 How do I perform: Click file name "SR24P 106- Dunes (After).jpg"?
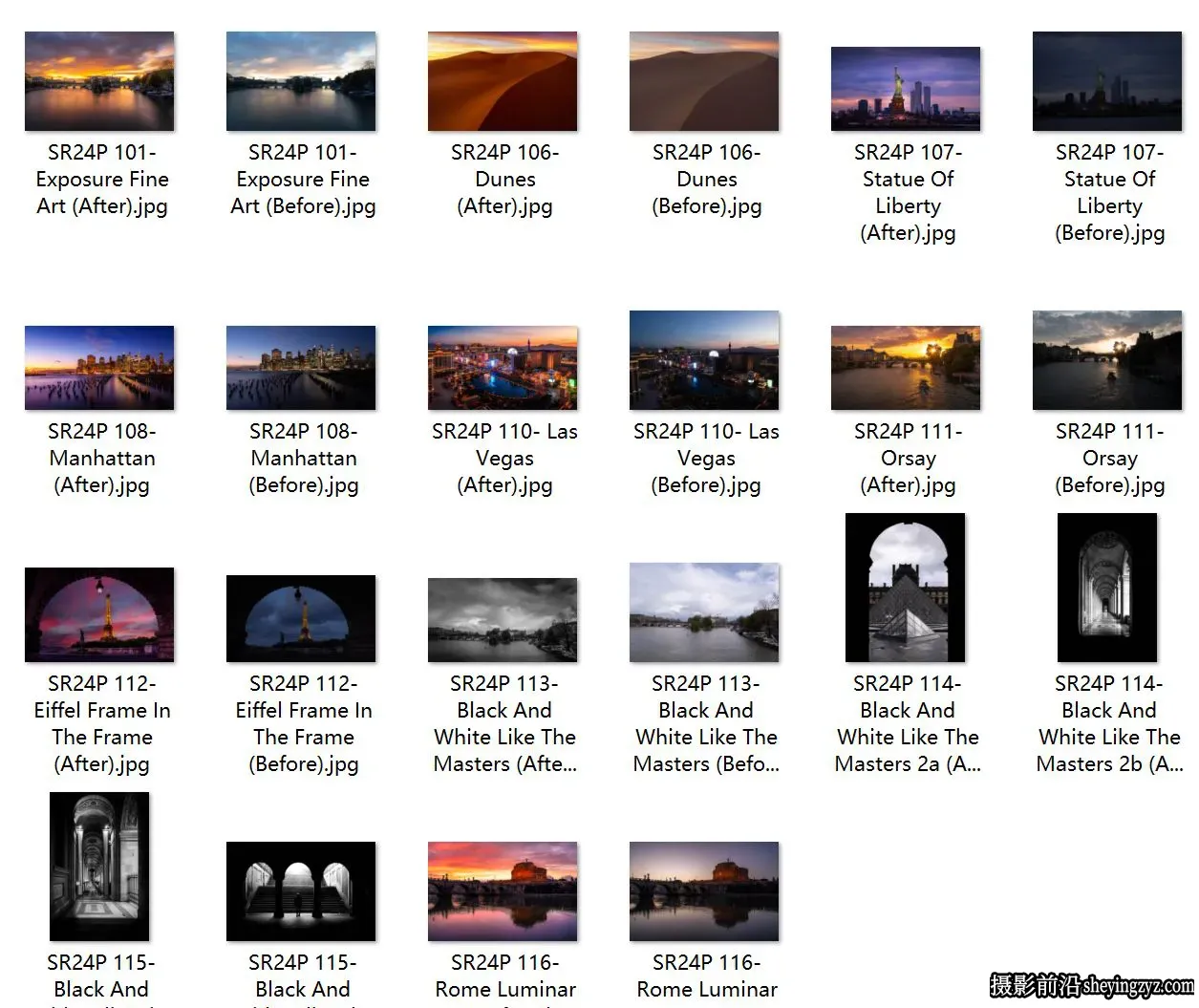point(505,180)
